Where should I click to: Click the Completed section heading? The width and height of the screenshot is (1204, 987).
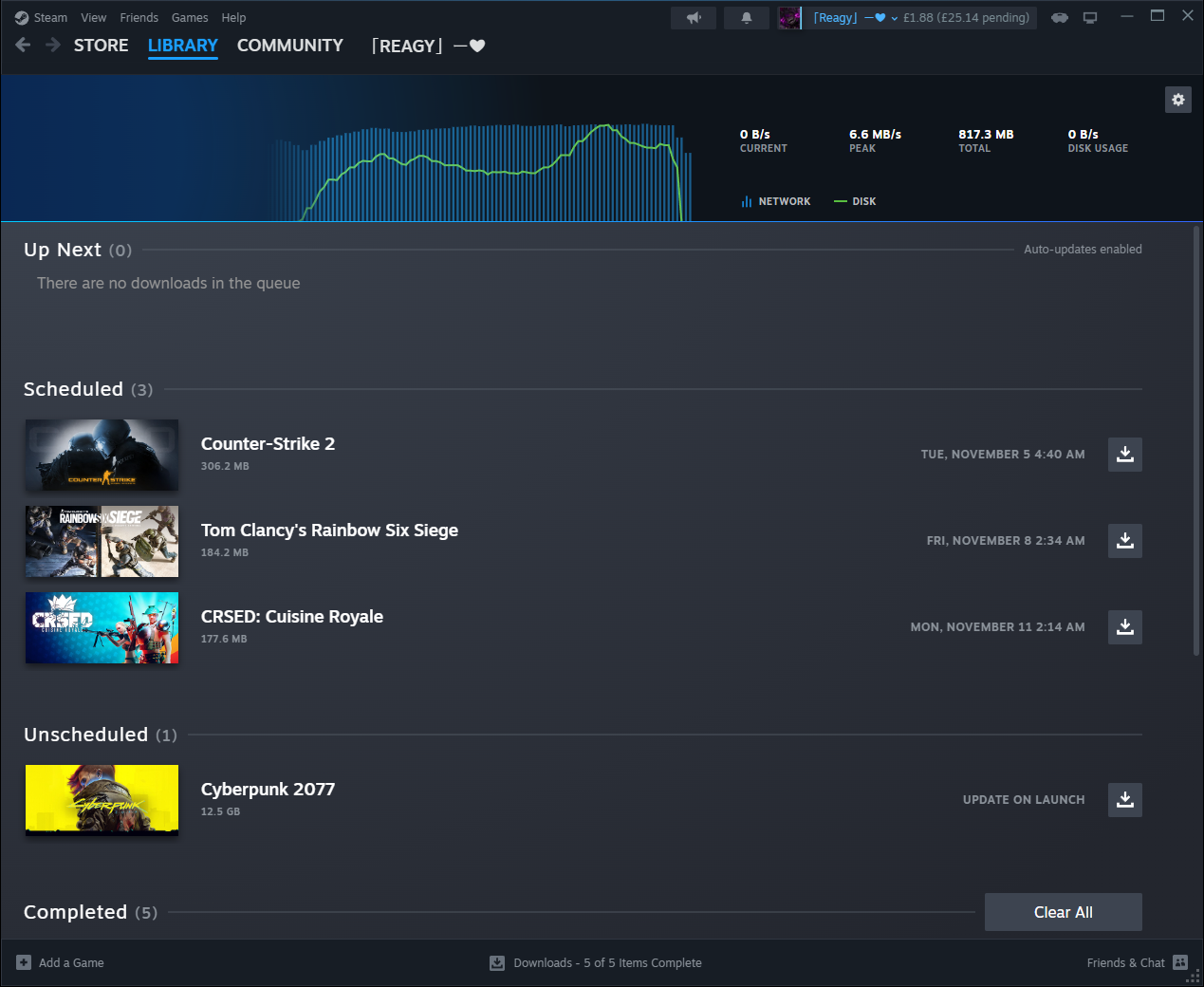tap(90, 912)
